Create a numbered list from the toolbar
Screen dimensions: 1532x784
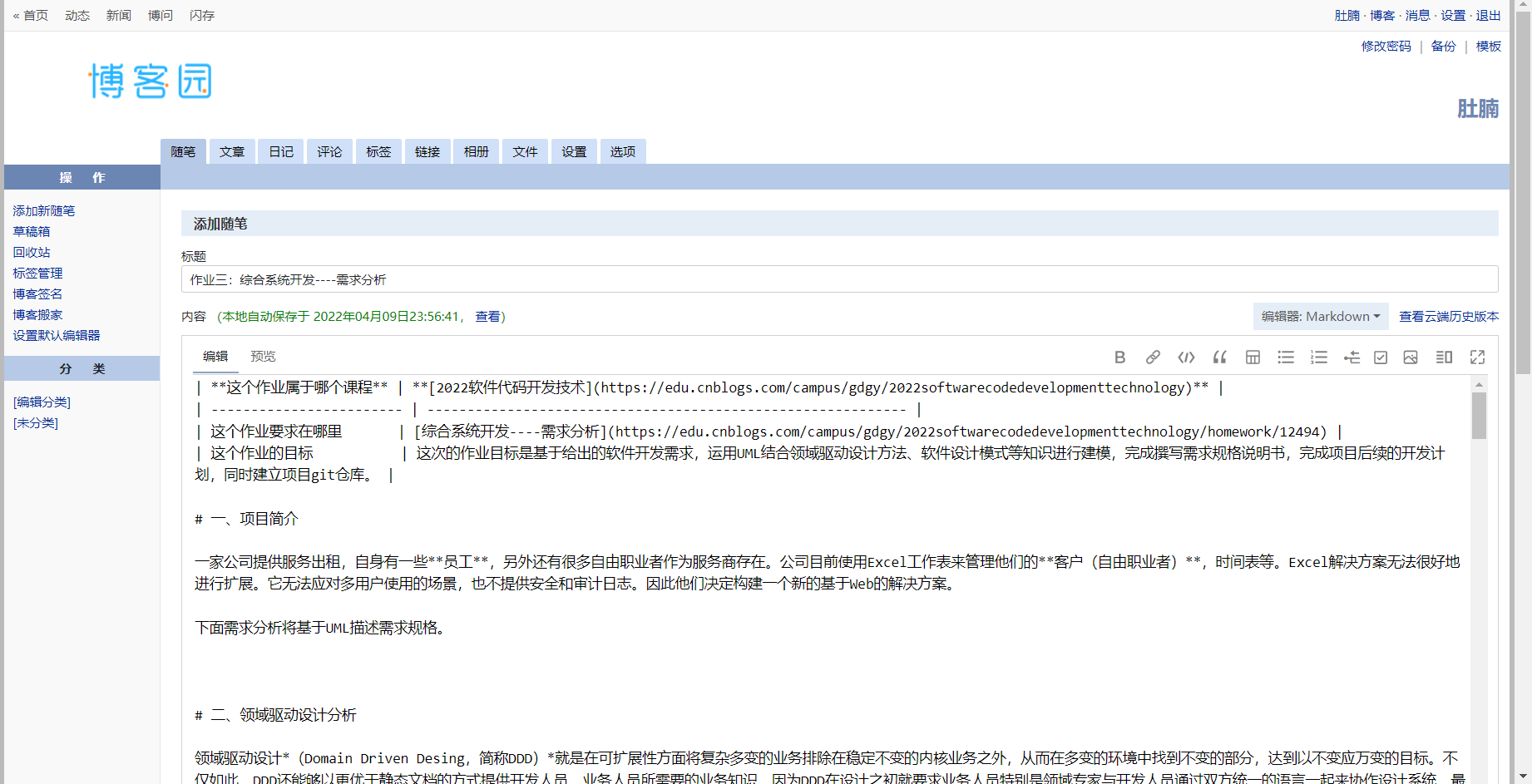[1319, 357]
